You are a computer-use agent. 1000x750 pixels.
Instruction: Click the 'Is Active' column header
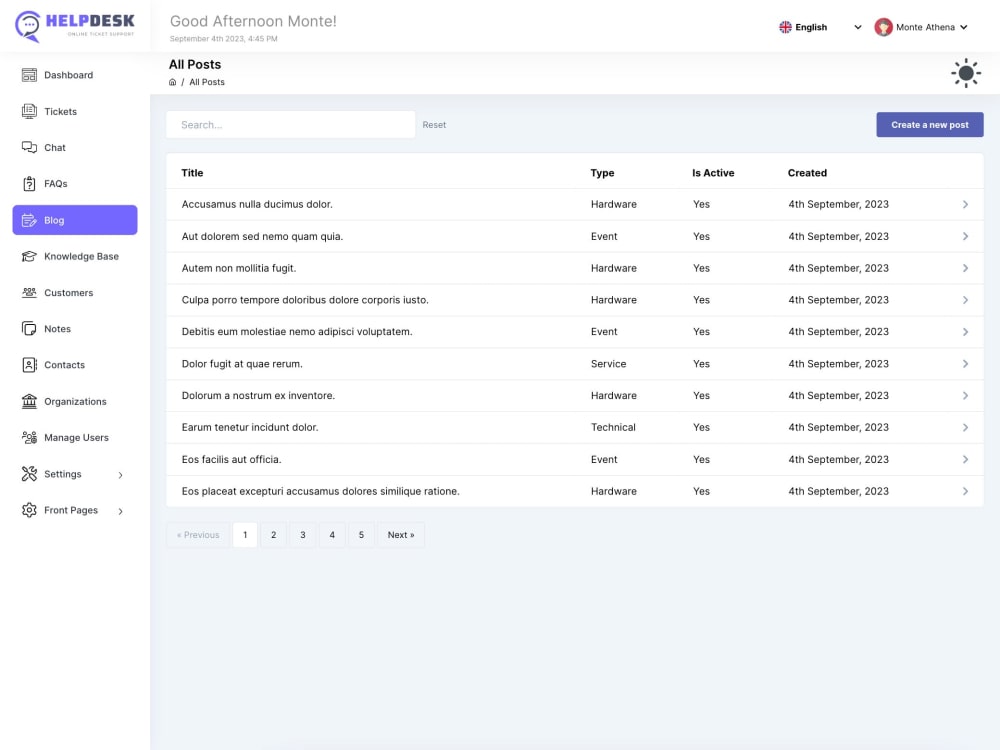click(x=713, y=173)
